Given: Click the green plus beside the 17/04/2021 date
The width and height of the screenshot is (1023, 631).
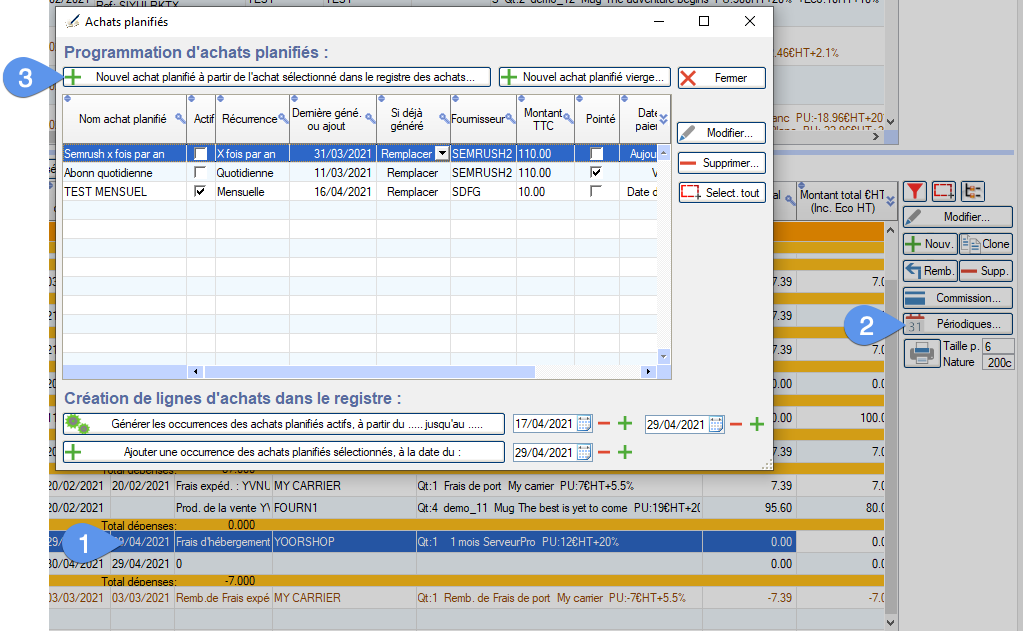Looking at the screenshot, I should pyautogui.click(x=625, y=424).
